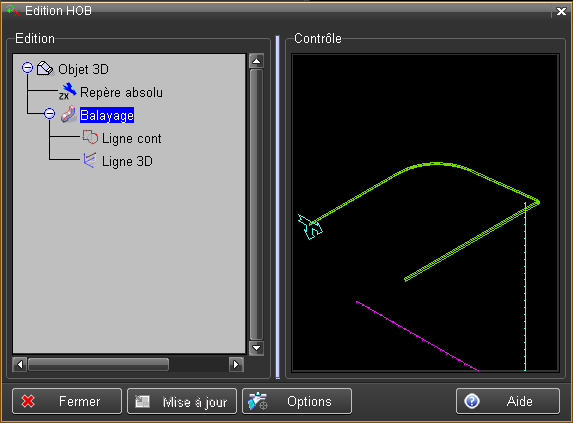This screenshot has width=573, height=423.
Task: Click the tree scroll down arrow
Action: 256,348
